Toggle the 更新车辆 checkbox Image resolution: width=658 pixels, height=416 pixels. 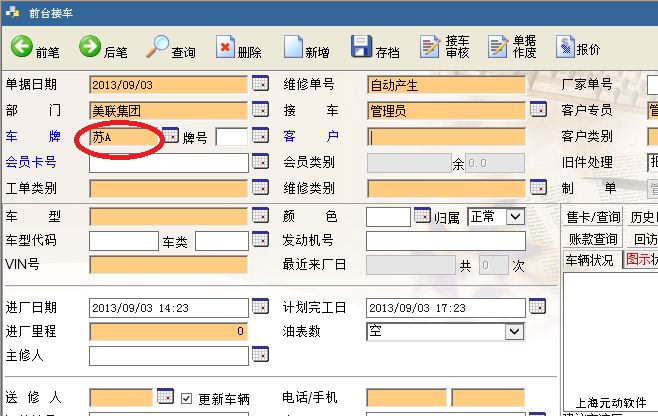click(187, 398)
